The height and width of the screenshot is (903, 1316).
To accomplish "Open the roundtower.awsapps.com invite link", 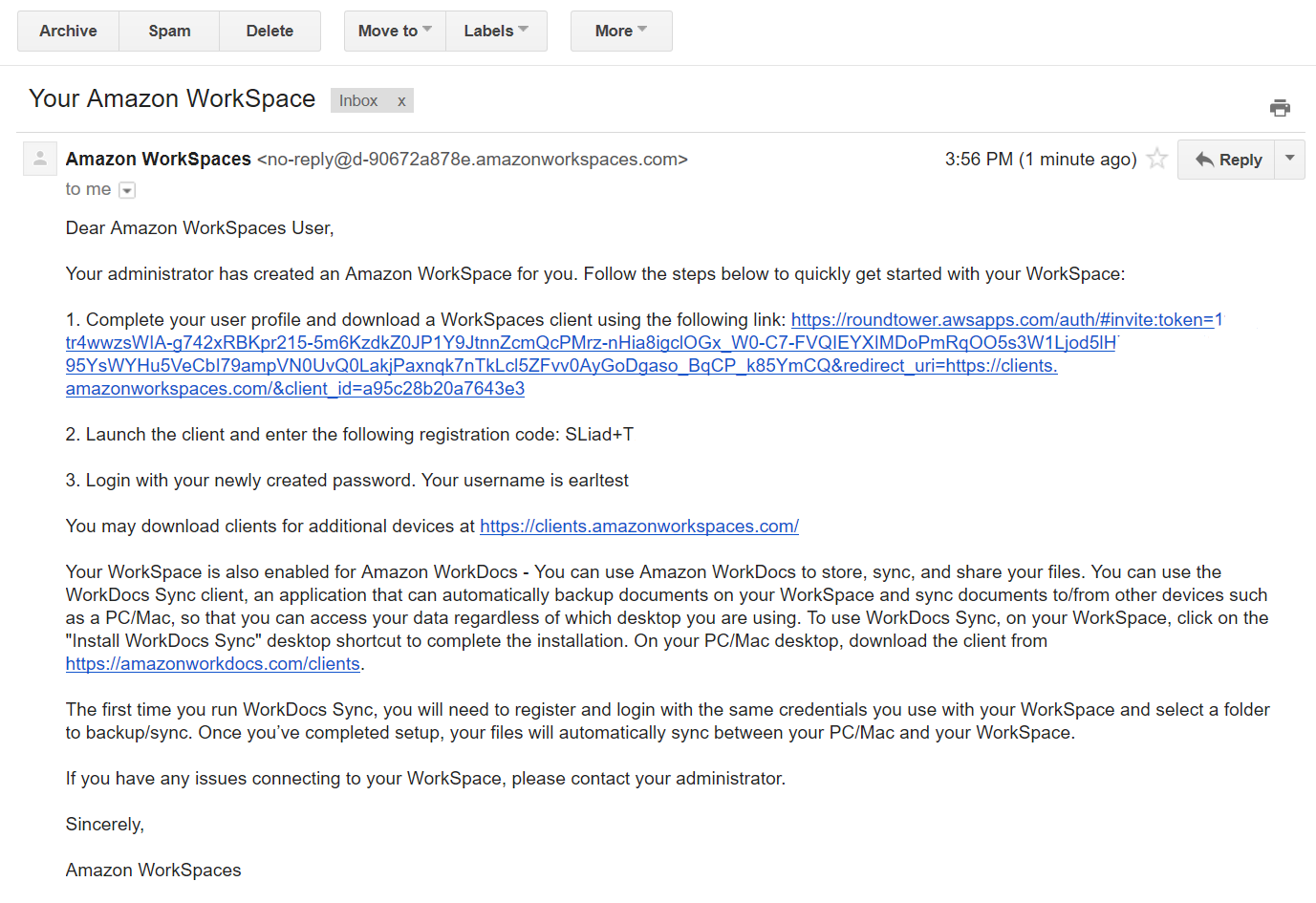I will tap(644, 355).
